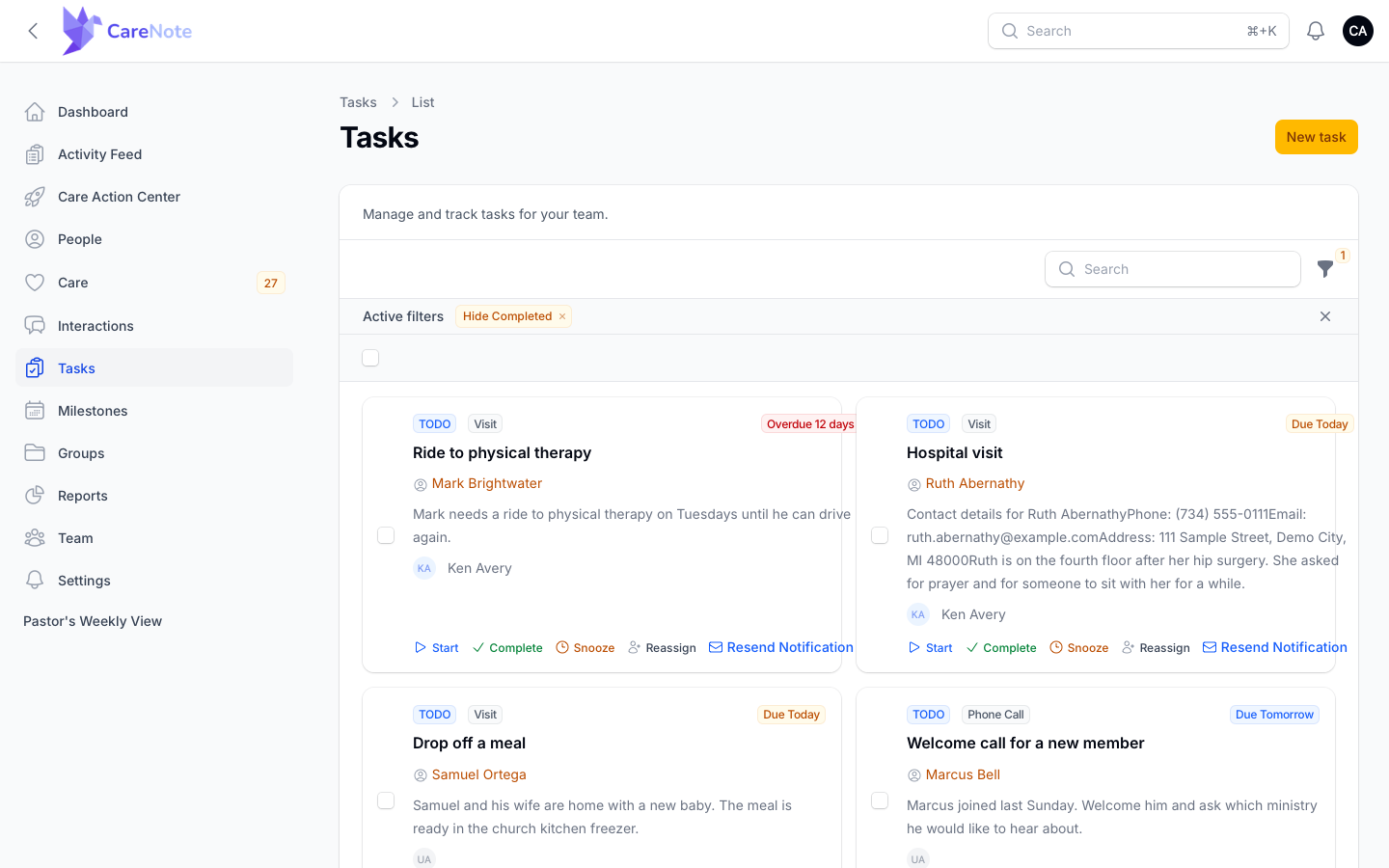The height and width of the screenshot is (868, 1389).
Task: Focus the tasks list Search field
Action: (x=1172, y=269)
